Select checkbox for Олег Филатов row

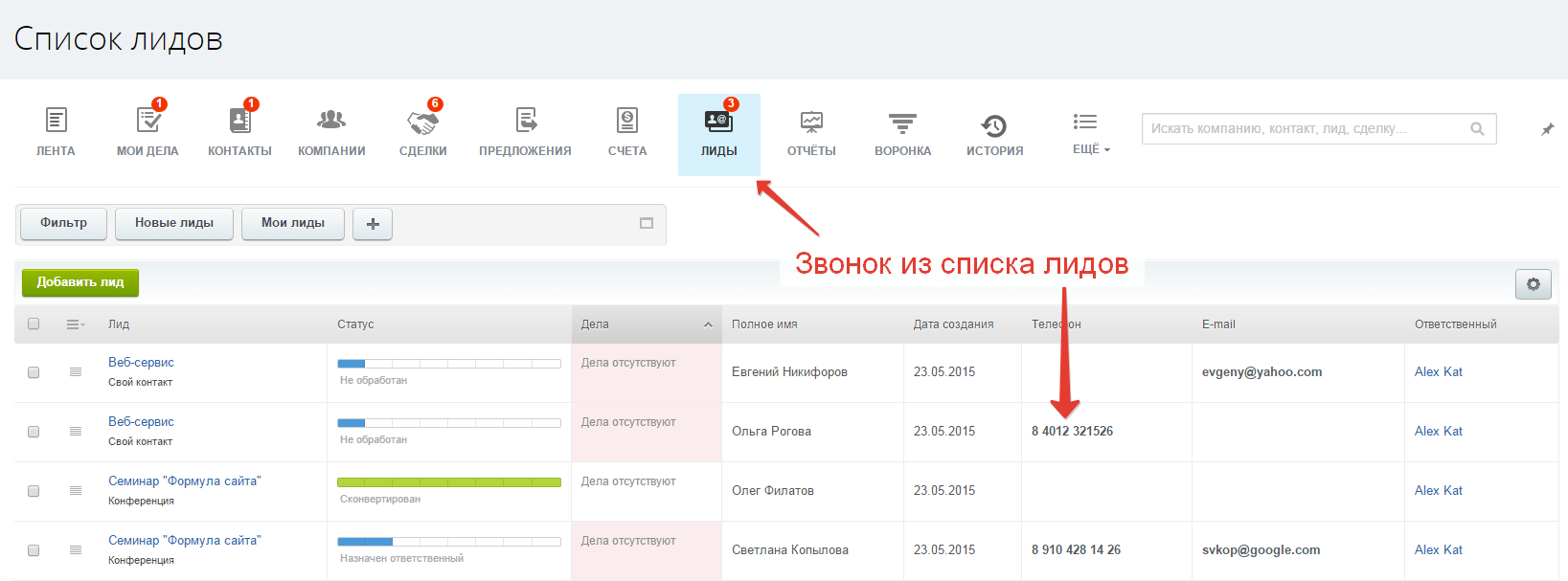click(x=34, y=491)
